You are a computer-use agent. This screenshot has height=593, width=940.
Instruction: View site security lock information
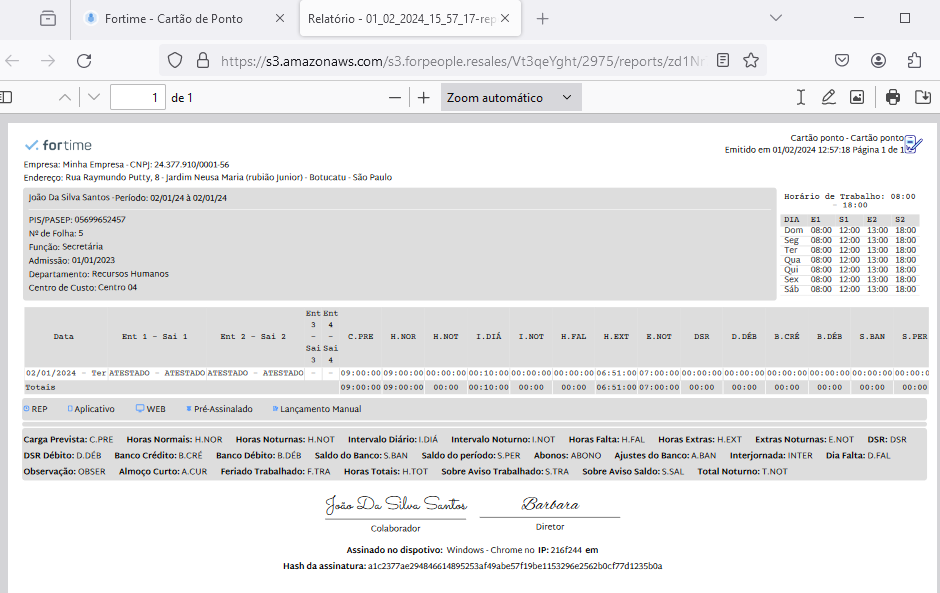(x=203, y=61)
